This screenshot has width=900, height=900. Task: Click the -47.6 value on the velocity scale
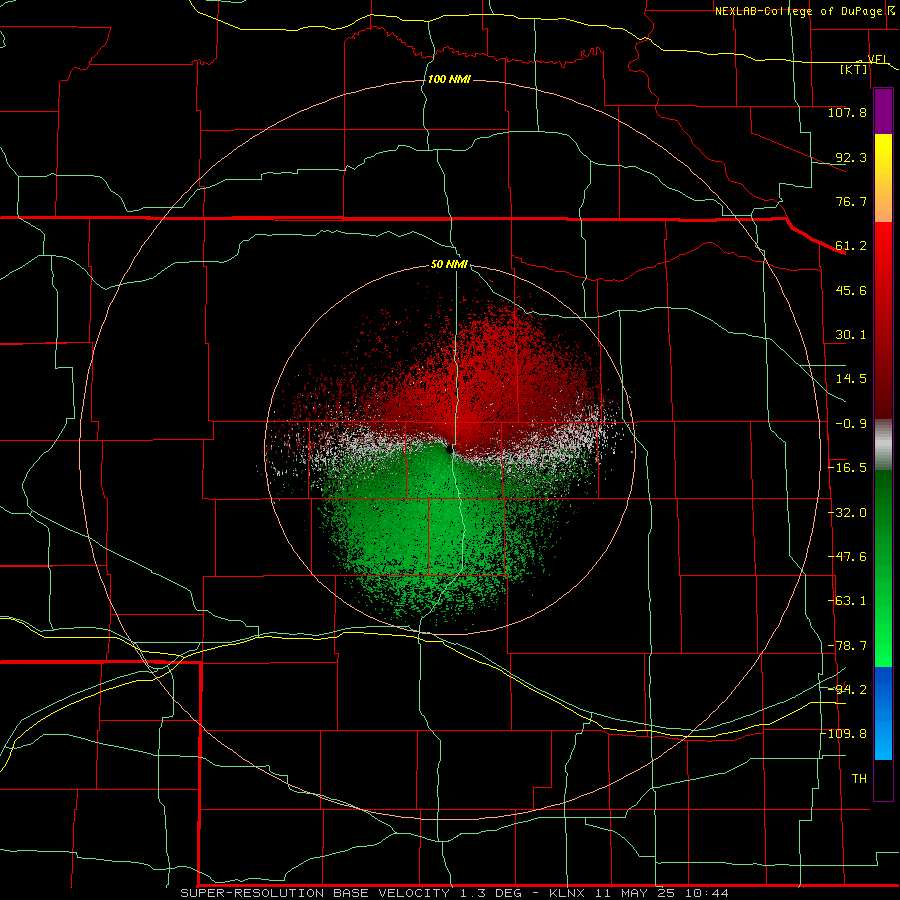847,557
